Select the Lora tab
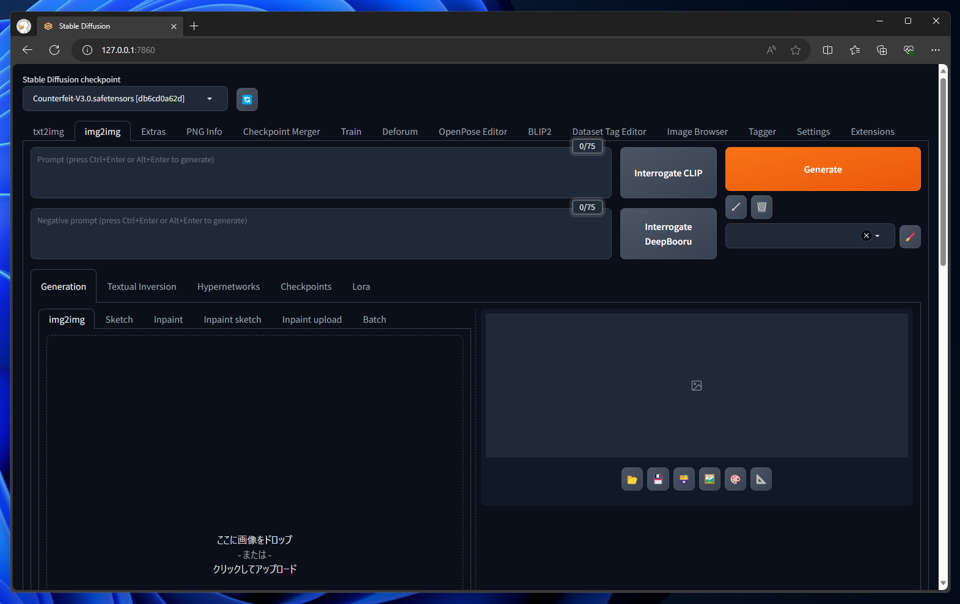This screenshot has width=960, height=604. 361,286
